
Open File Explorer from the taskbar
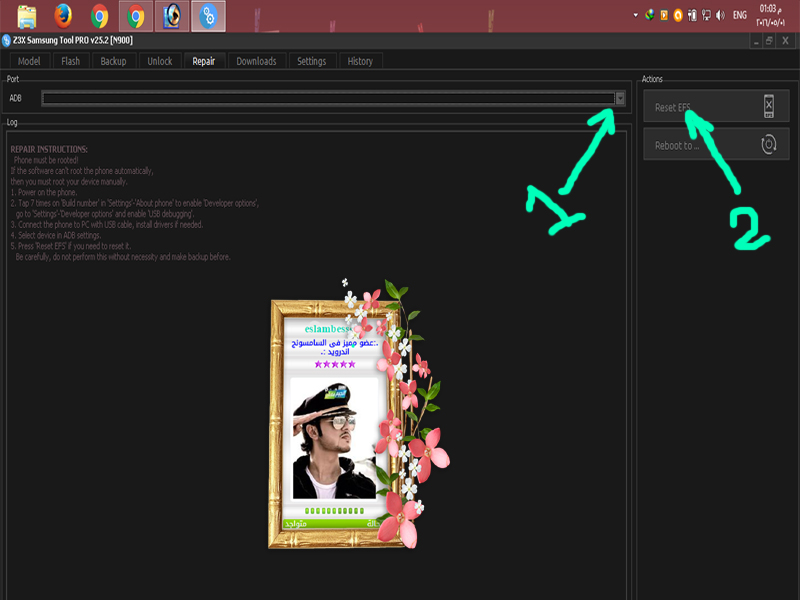click(27, 16)
